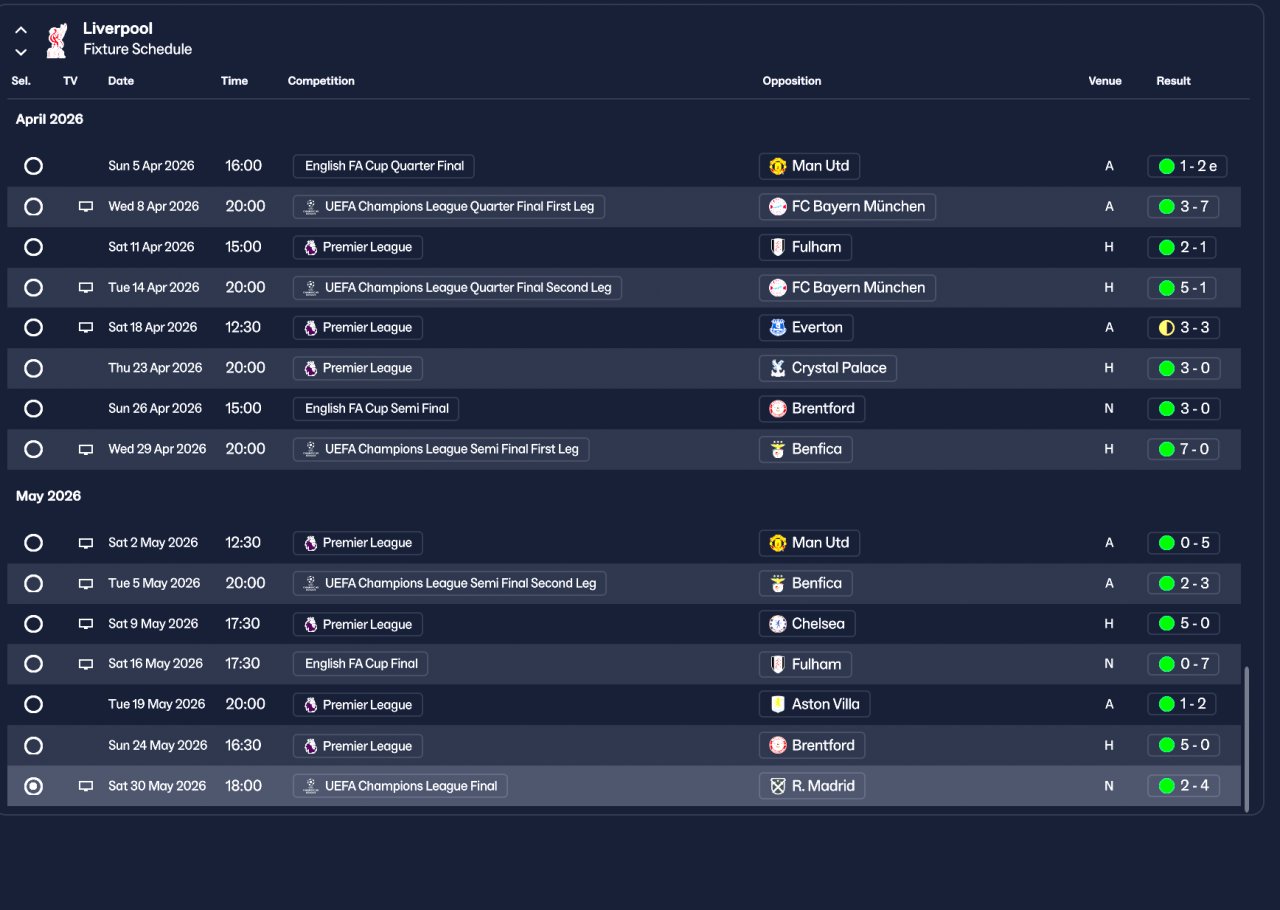1280x910 pixels.
Task: Open the English FA Cup Final competition
Action: [x=361, y=664]
